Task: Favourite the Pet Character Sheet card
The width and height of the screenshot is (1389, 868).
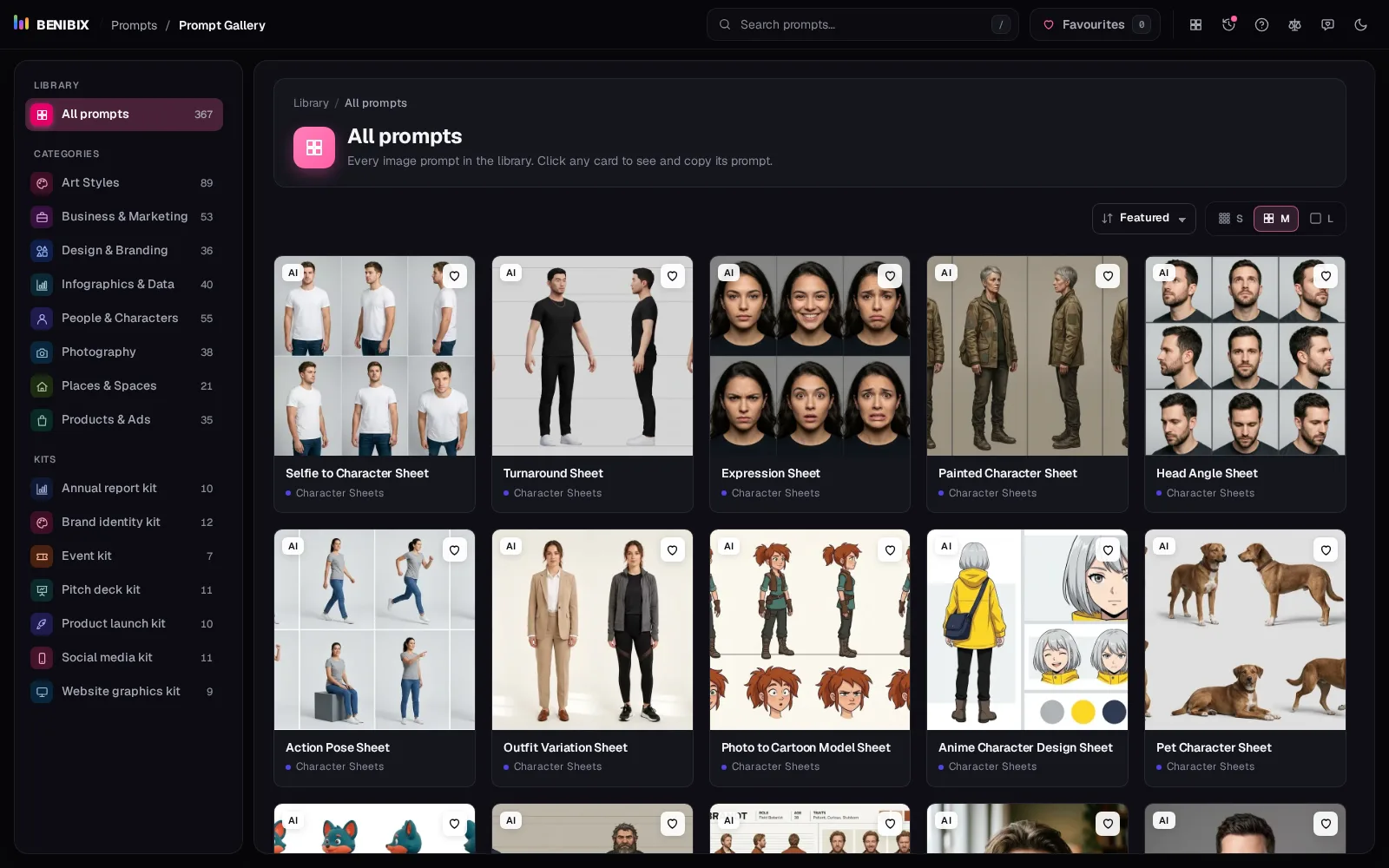Action: pos(1326,550)
